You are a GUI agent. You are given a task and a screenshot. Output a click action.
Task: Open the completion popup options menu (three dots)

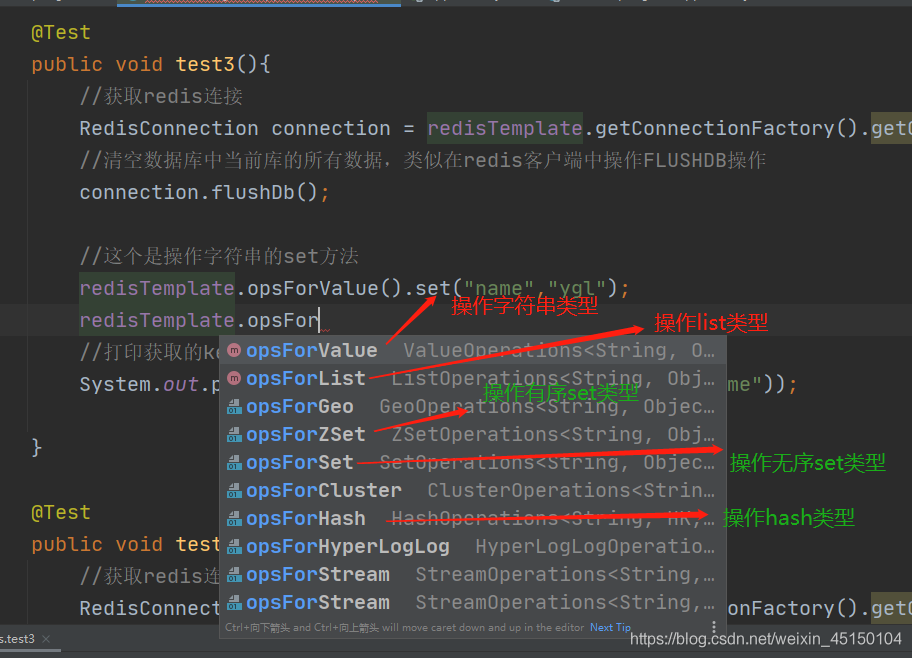(x=714, y=627)
